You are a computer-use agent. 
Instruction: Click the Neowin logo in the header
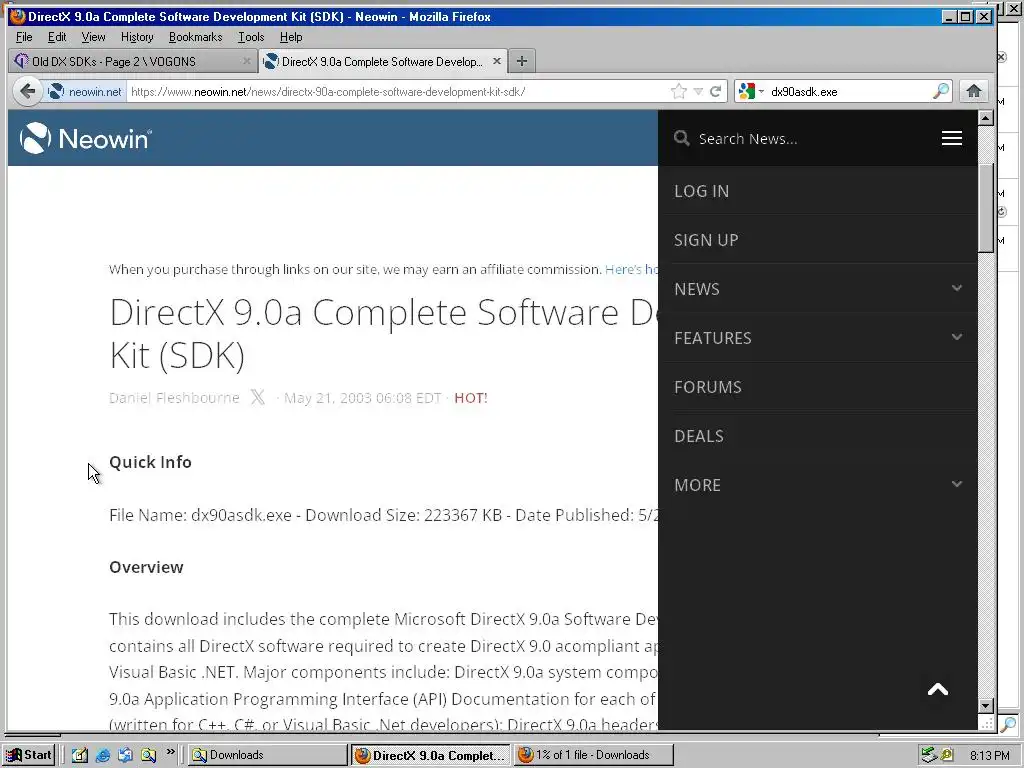point(86,138)
